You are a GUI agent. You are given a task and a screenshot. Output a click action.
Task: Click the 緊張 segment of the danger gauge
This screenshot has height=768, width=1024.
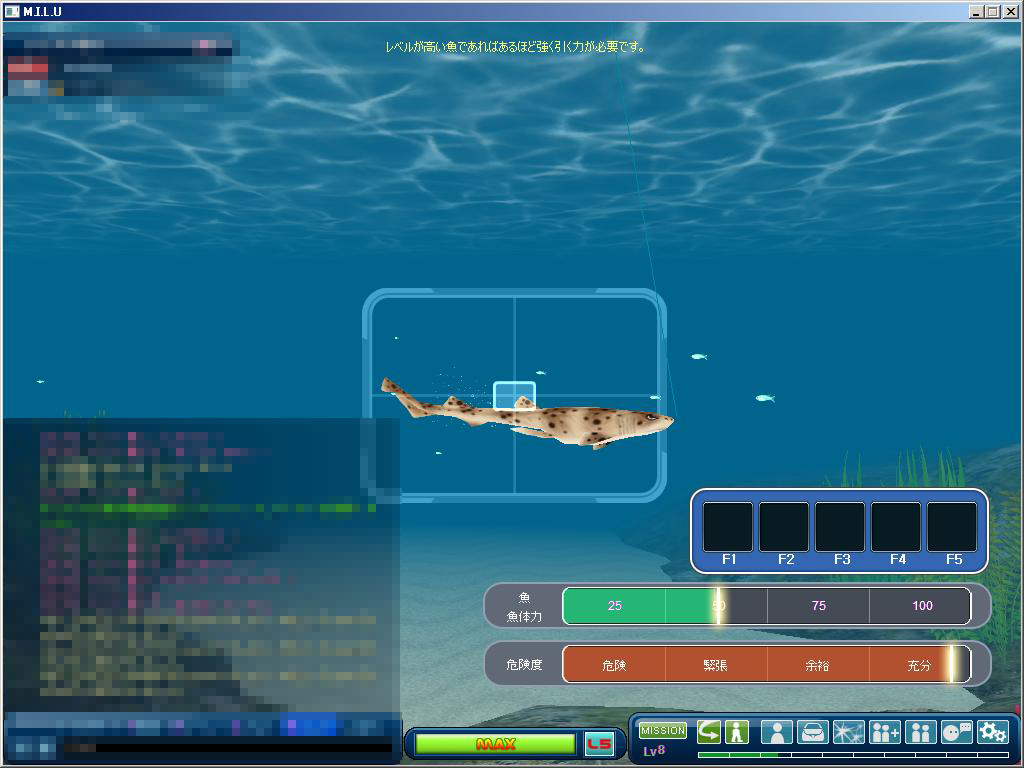(x=716, y=665)
